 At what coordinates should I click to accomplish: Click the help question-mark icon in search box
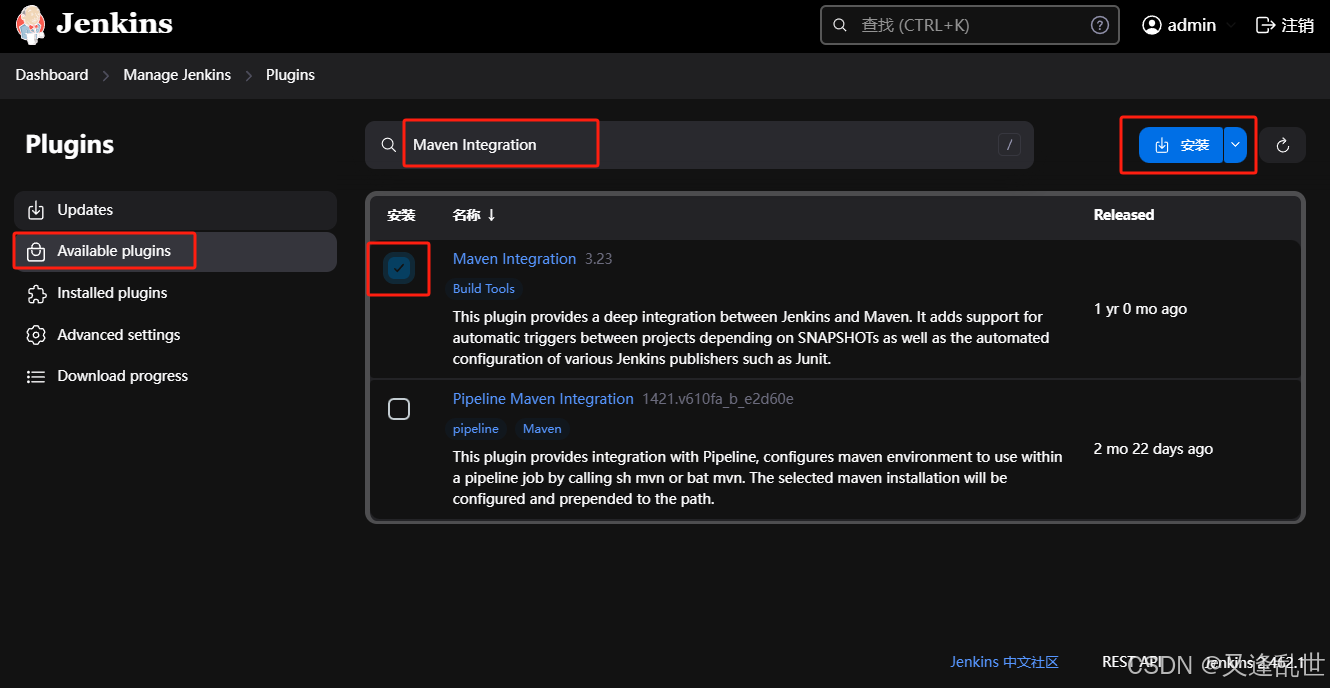click(1099, 25)
